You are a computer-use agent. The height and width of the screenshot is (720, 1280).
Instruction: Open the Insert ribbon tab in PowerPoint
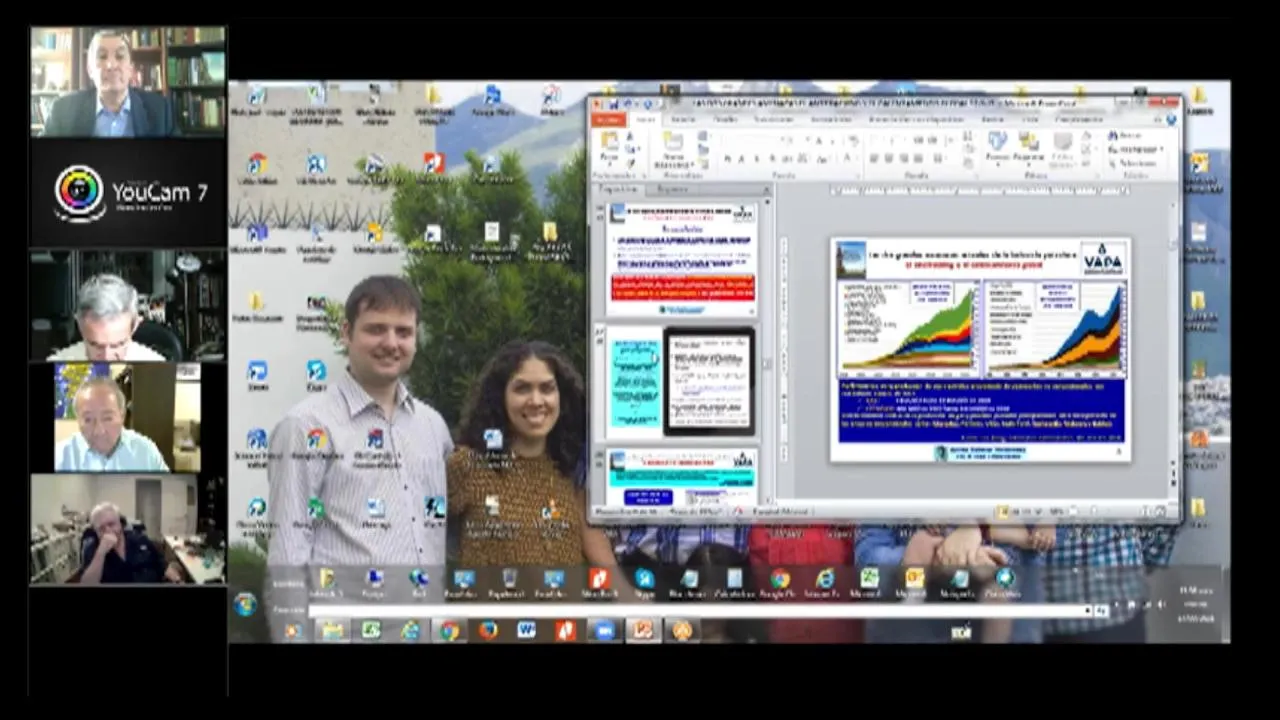coord(684,119)
